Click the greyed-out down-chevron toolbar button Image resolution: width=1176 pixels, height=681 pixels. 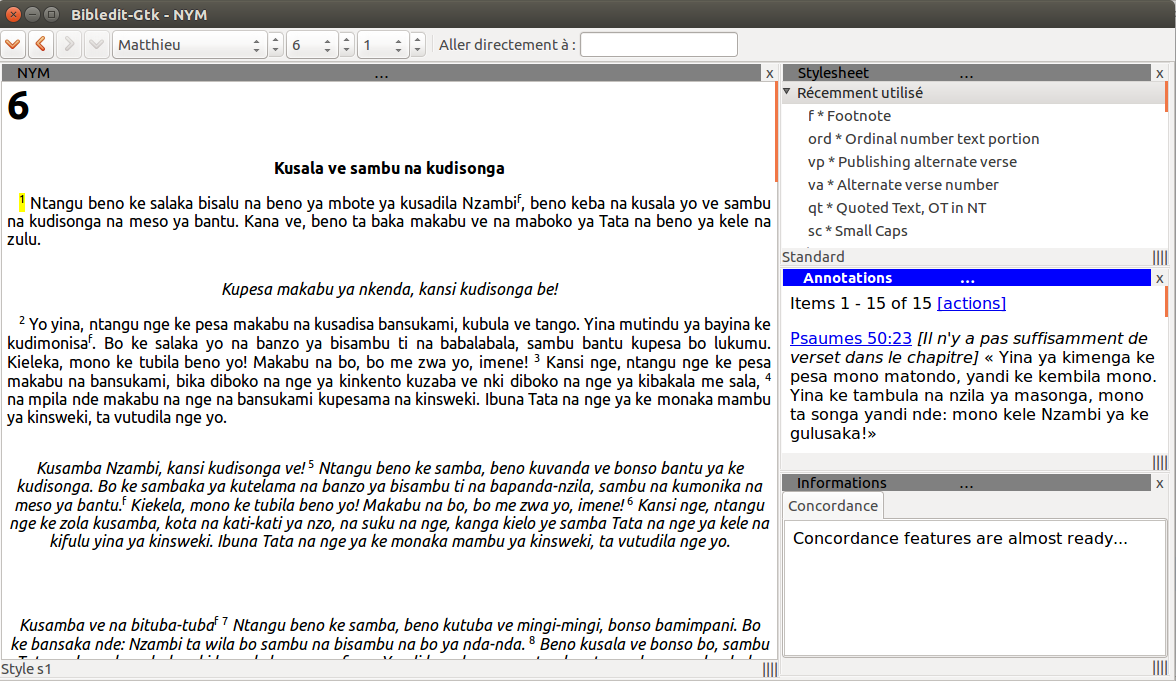(97, 45)
